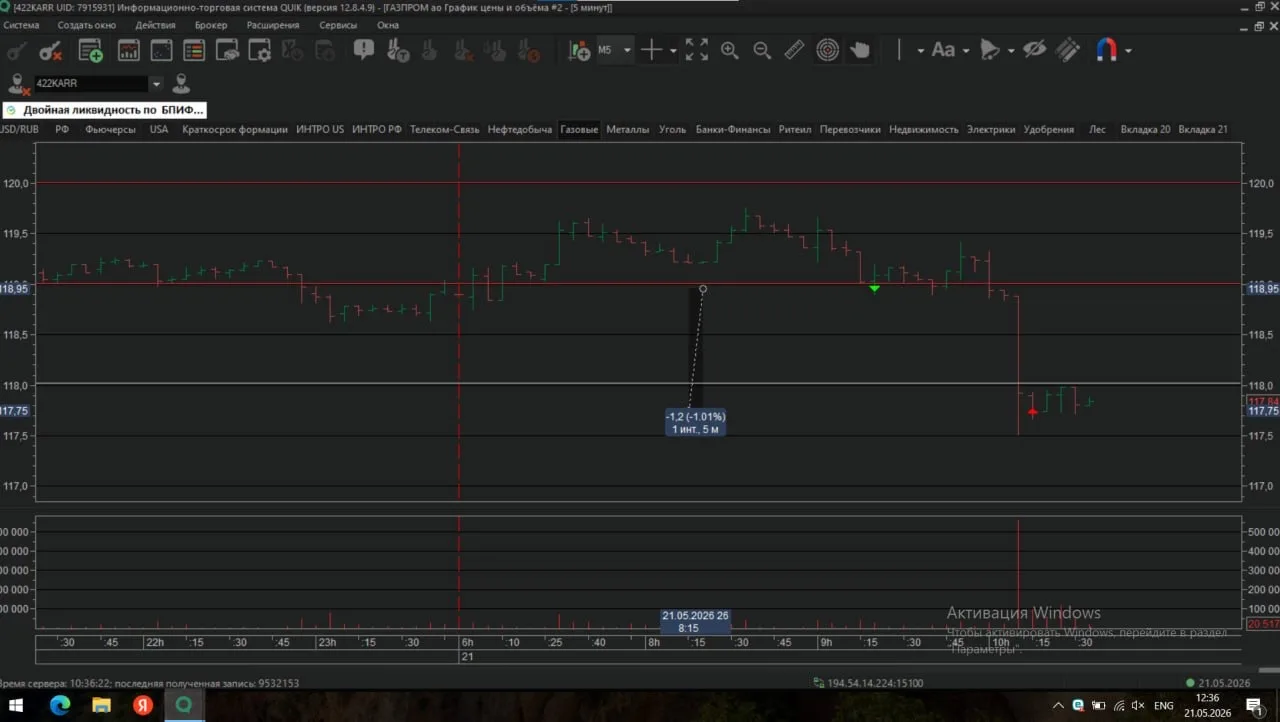Open the Расширения menu

click(273, 25)
